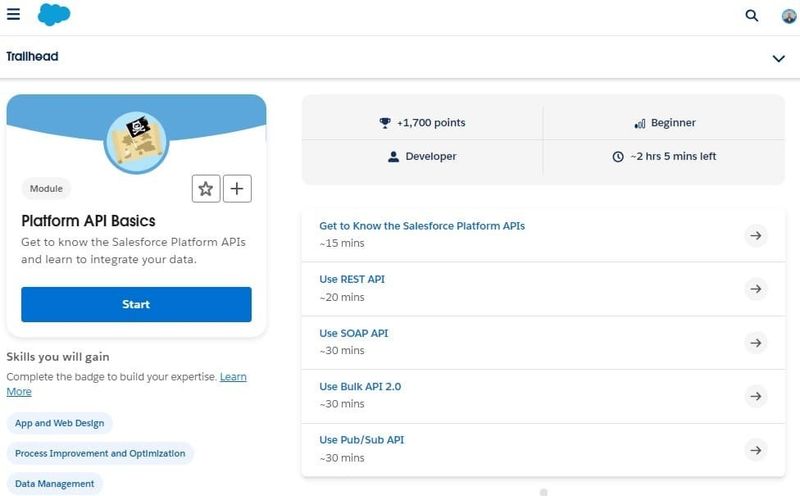
Task: Open the Use Bulk API 2.0 unit
Action: pos(360,387)
